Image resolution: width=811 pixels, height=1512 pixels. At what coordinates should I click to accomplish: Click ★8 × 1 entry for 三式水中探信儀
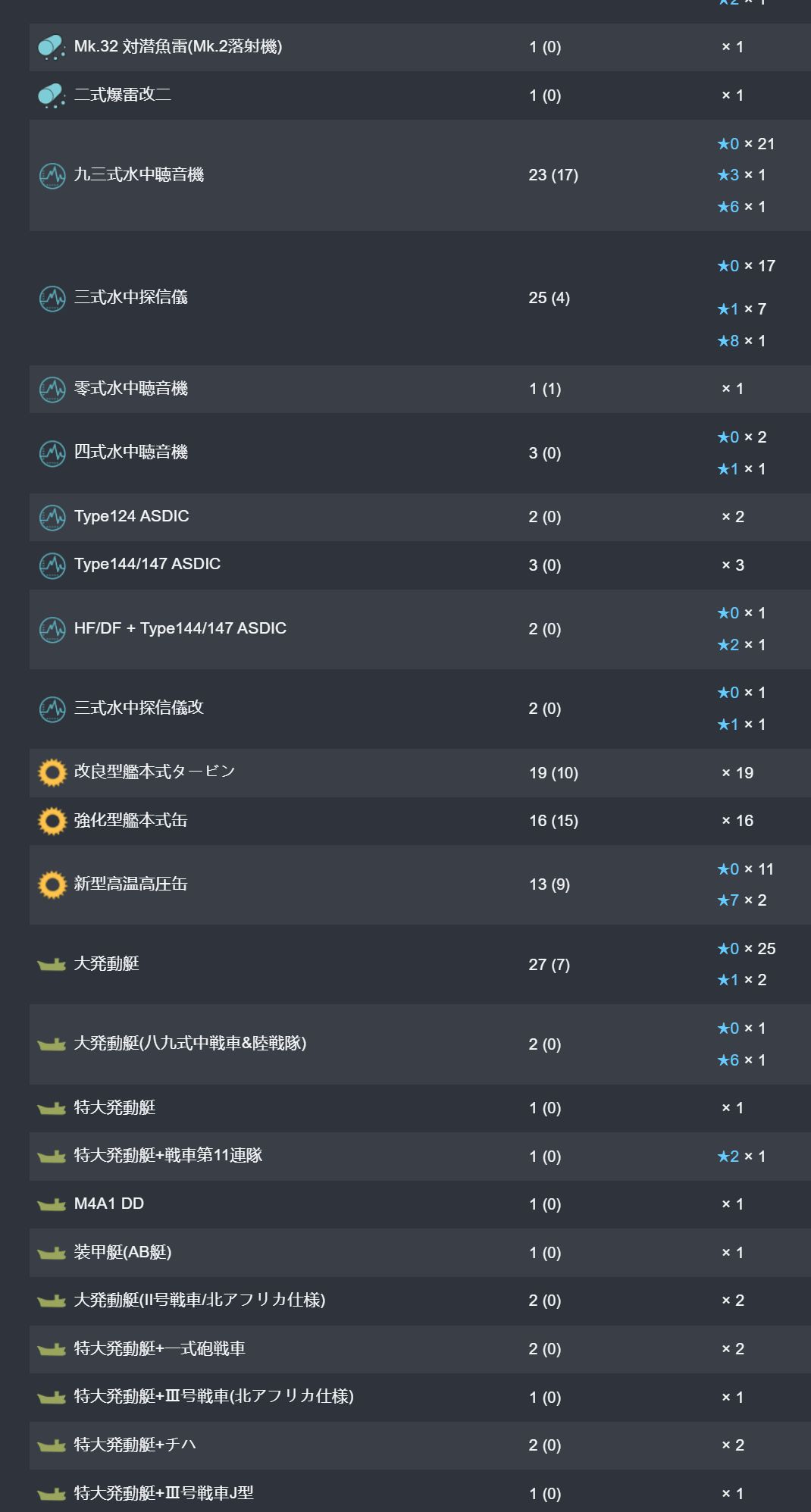pos(741,341)
